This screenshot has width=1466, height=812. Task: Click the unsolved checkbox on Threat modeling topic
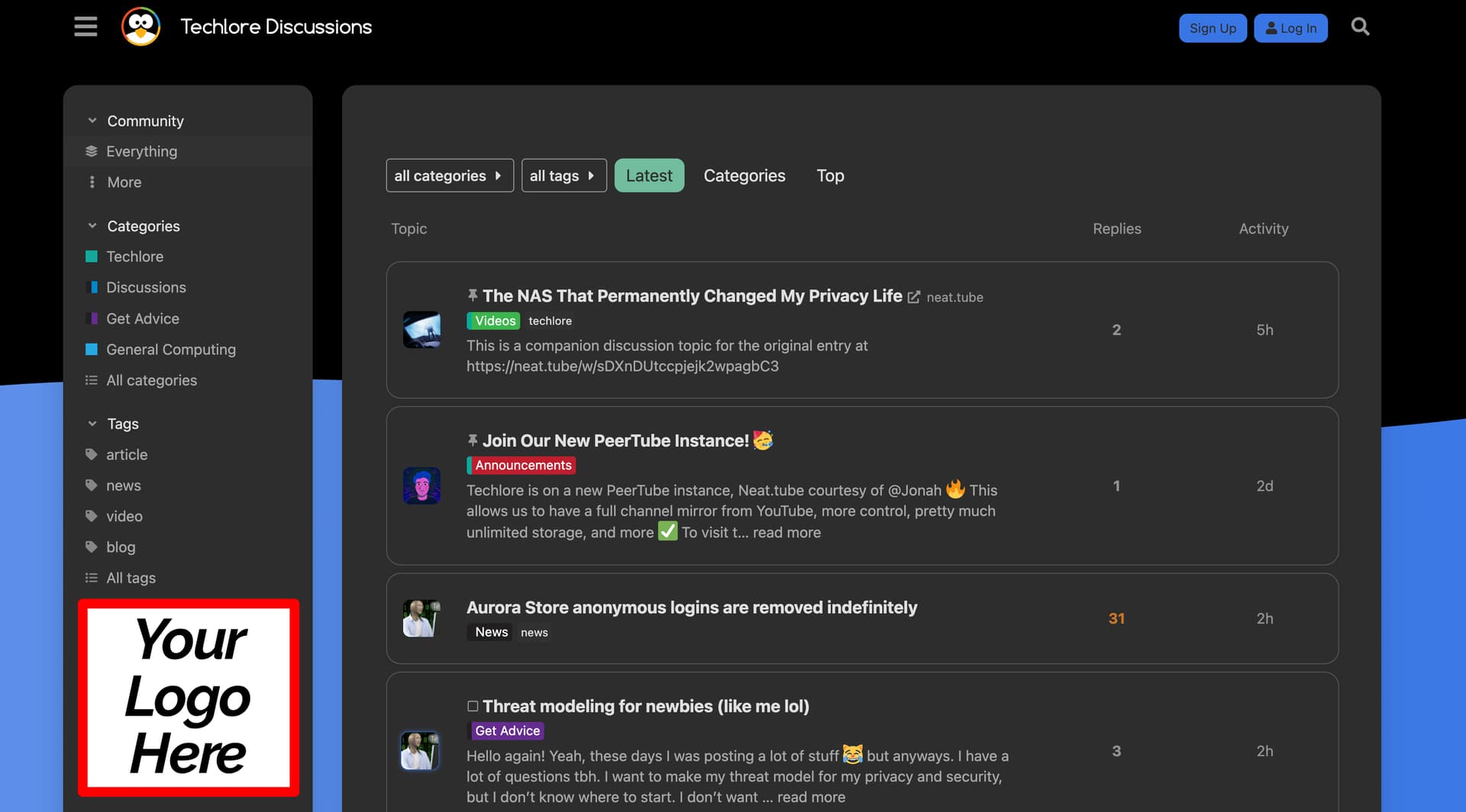click(x=473, y=707)
